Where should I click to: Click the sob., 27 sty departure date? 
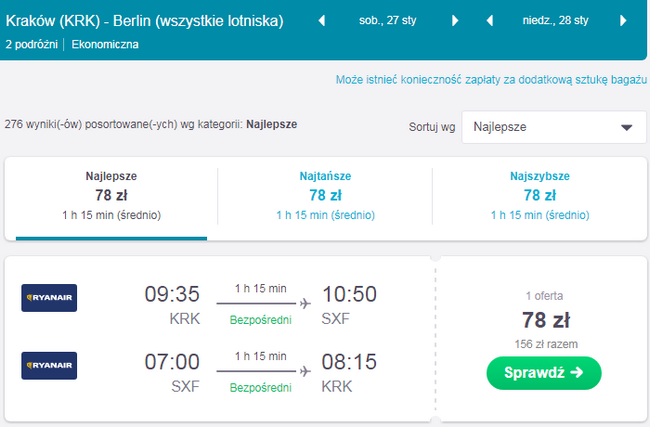pos(388,20)
